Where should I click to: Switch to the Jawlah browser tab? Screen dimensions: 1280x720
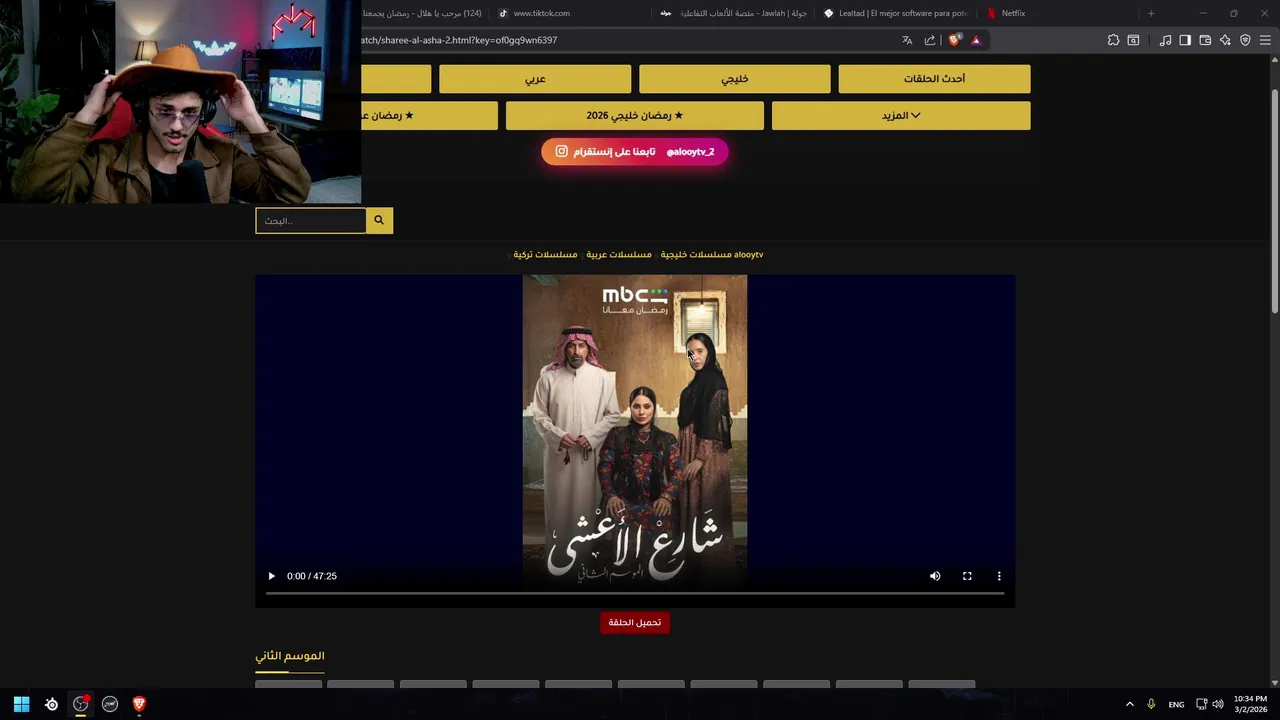[735, 13]
